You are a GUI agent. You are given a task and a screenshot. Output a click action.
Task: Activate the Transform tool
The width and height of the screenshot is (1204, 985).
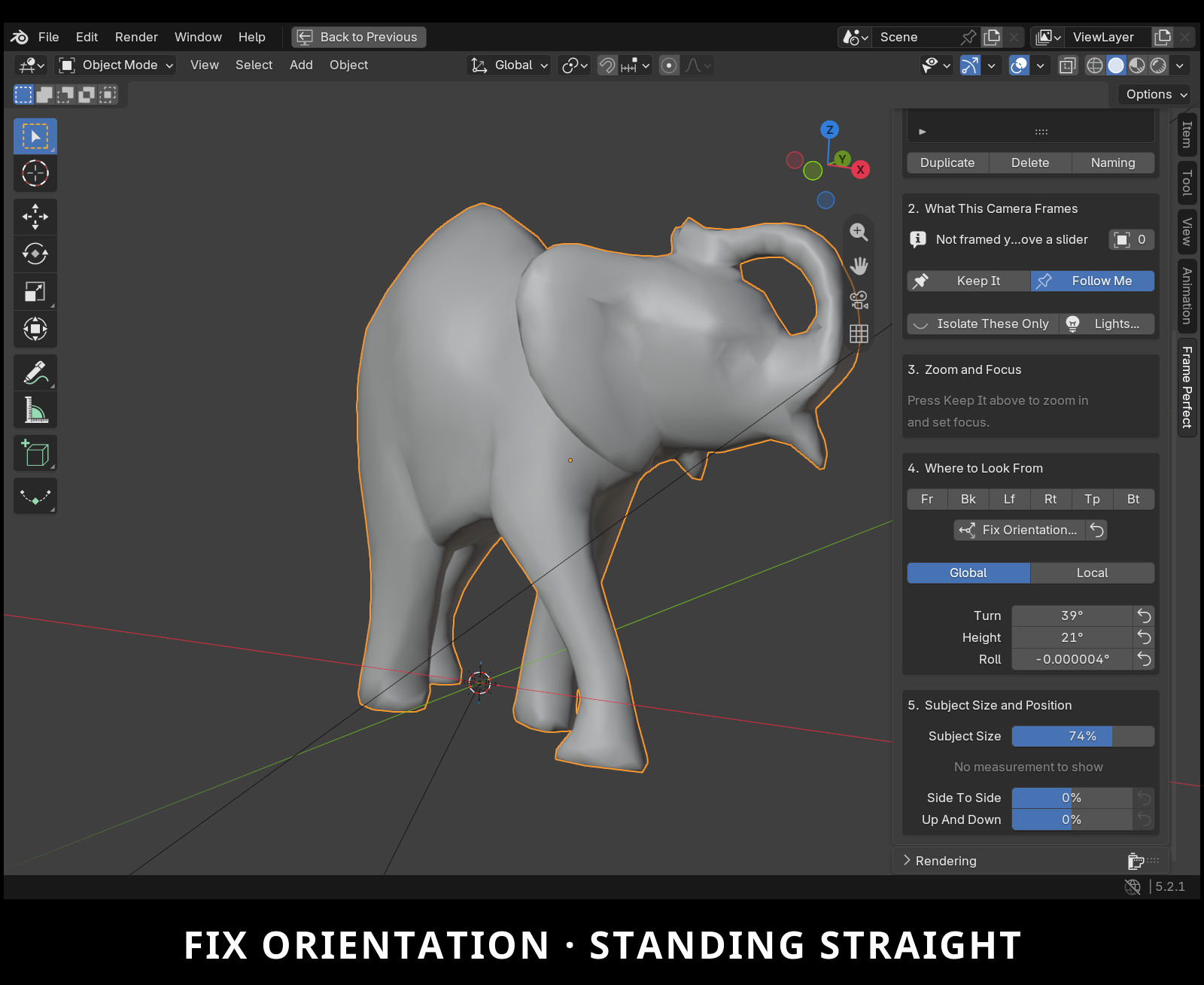35,329
